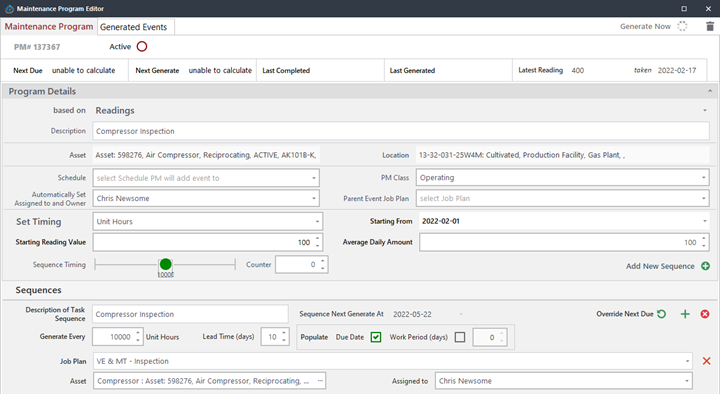Click the green plus icon beside Override Next Due
The width and height of the screenshot is (720, 394).
(685, 314)
